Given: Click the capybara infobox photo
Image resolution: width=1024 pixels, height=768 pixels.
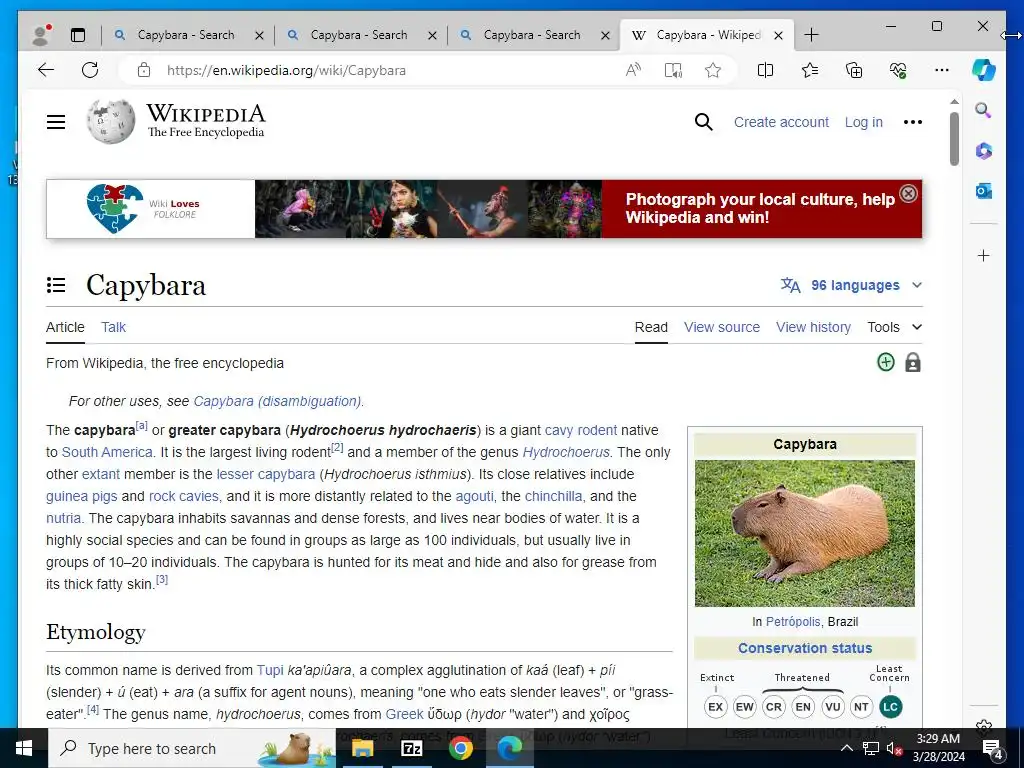Looking at the screenshot, I should tap(805, 534).
